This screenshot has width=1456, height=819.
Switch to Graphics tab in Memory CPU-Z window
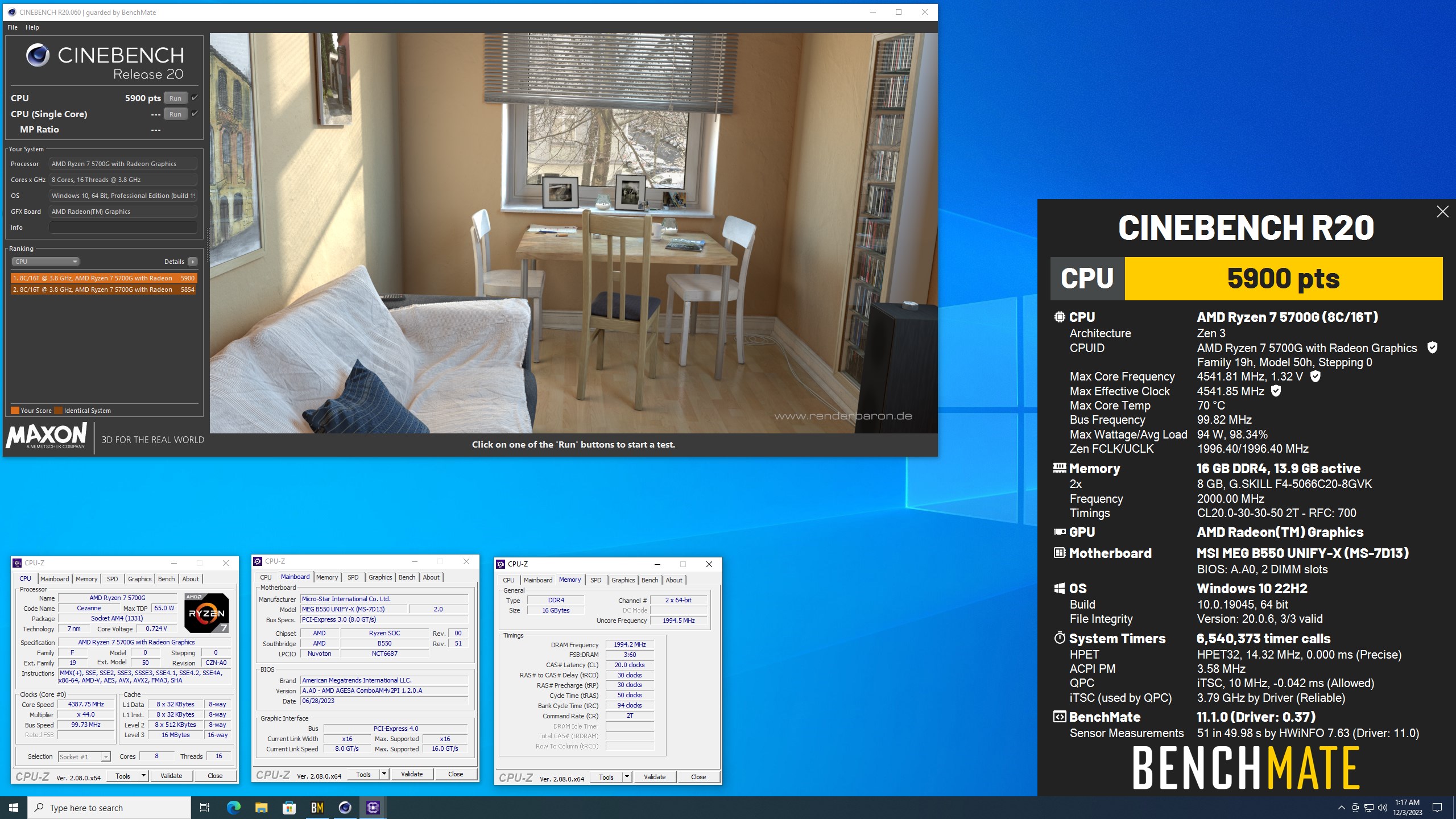point(623,580)
